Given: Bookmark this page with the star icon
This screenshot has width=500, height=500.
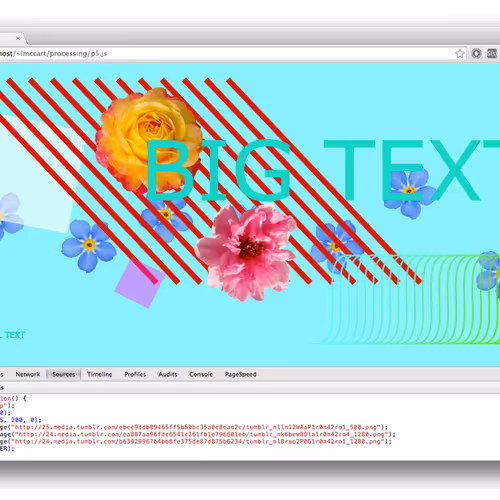Looking at the screenshot, I should point(460,53).
